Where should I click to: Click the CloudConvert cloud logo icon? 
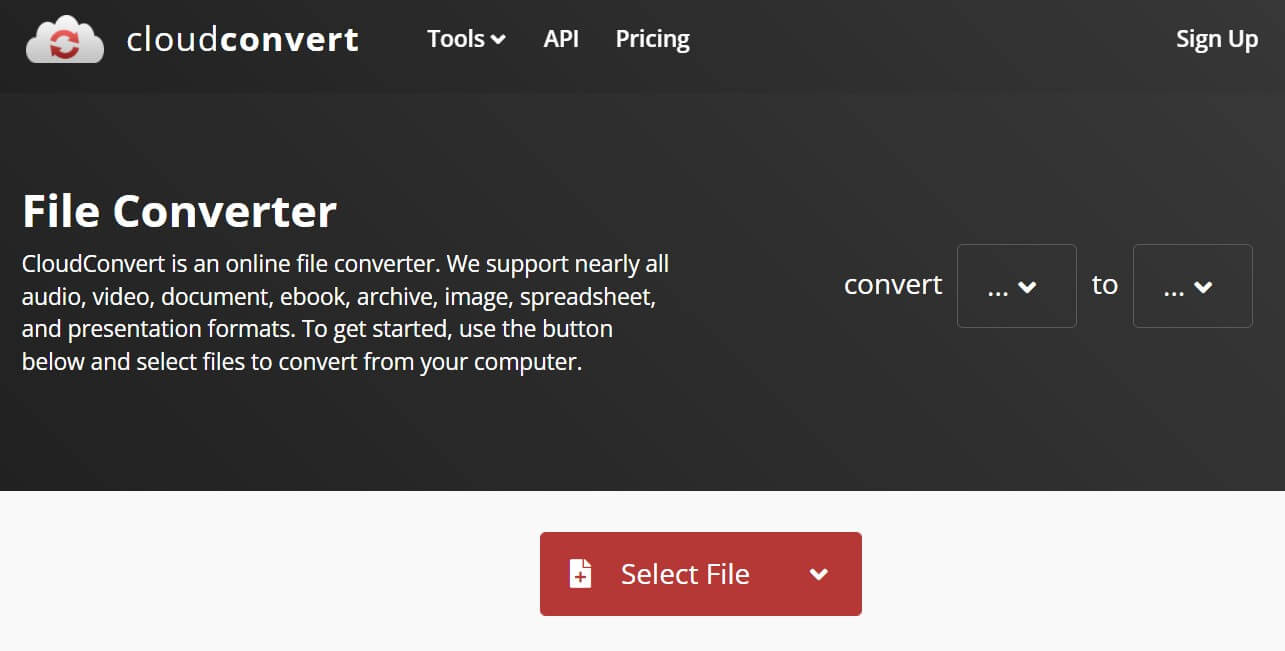64,38
